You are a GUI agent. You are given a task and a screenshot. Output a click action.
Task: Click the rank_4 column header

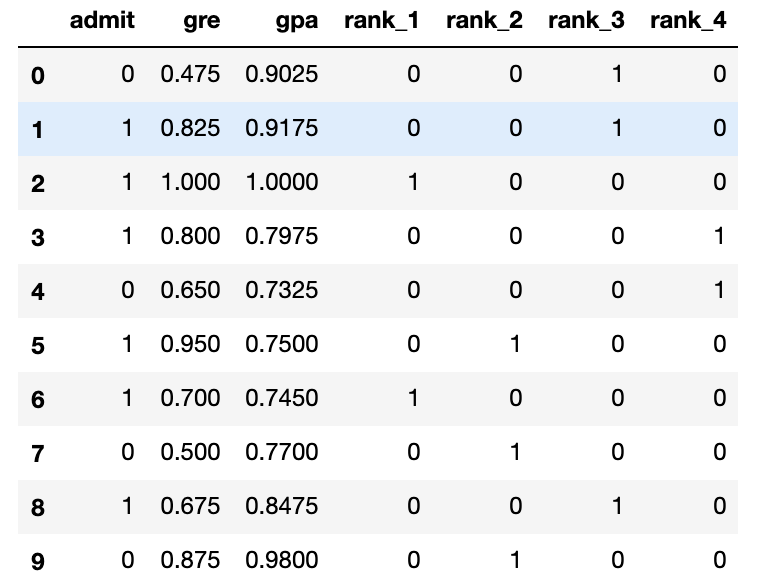tap(688, 20)
